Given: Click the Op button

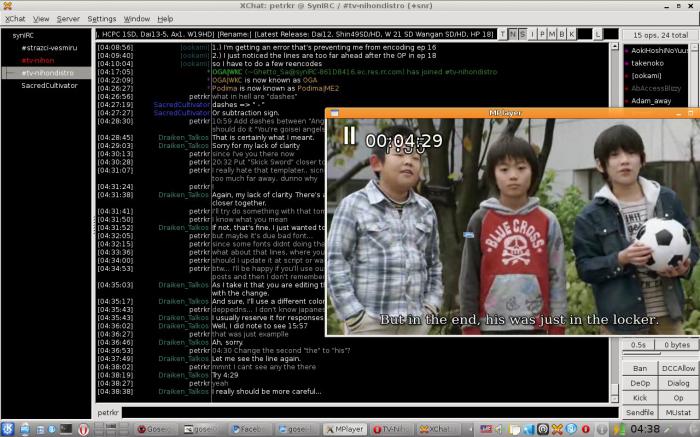Looking at the screenshot, I should (678, 398).
